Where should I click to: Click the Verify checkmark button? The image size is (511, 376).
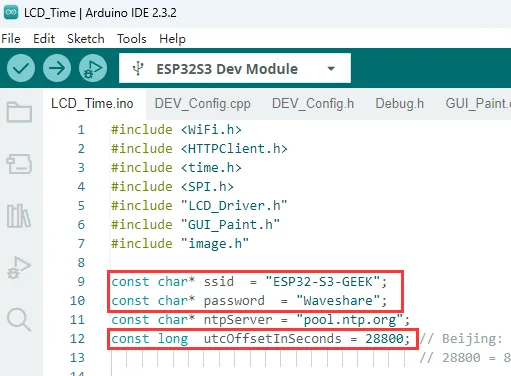[x=21, y=68]
